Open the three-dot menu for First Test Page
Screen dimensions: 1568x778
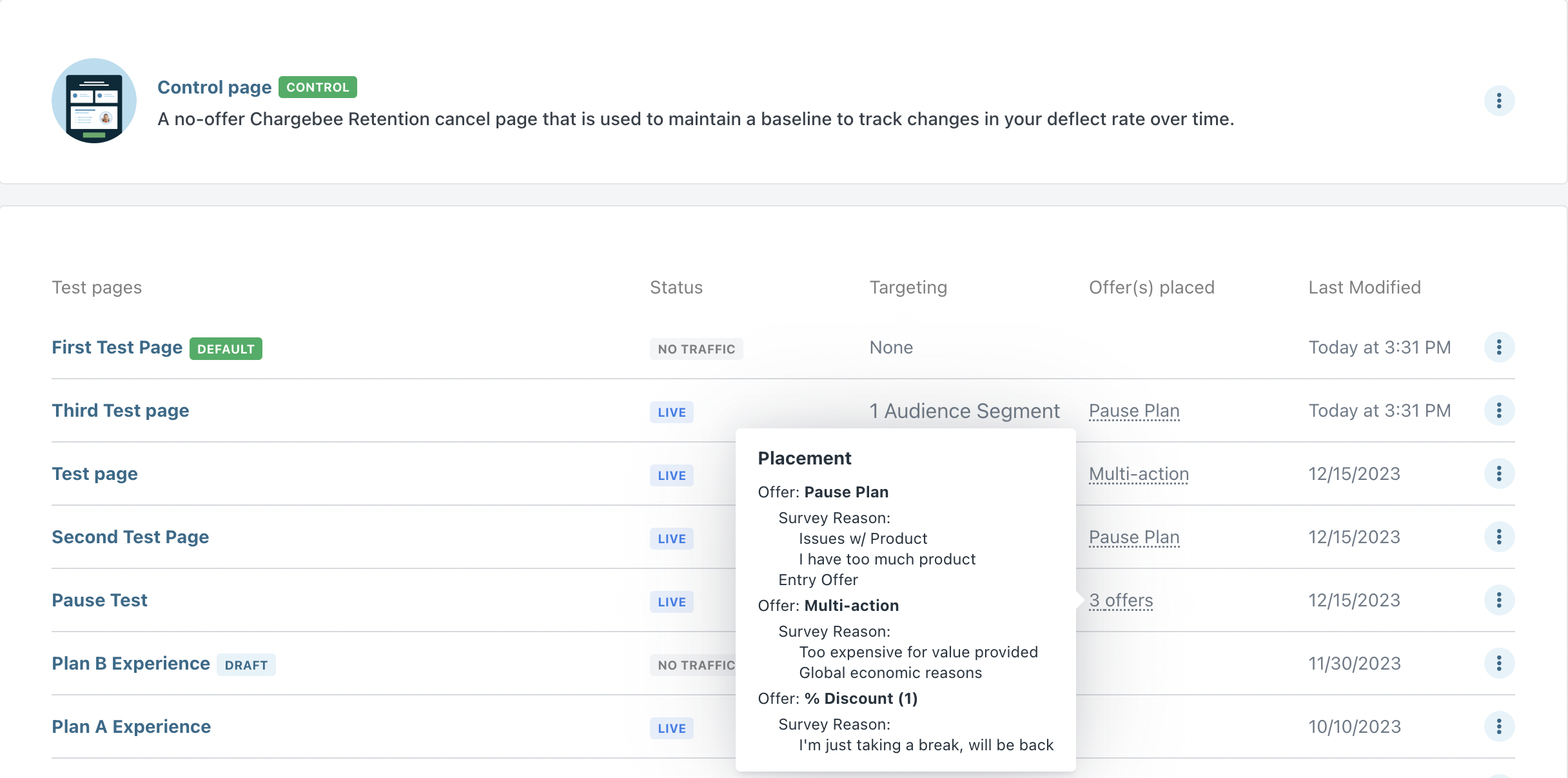1498,348
